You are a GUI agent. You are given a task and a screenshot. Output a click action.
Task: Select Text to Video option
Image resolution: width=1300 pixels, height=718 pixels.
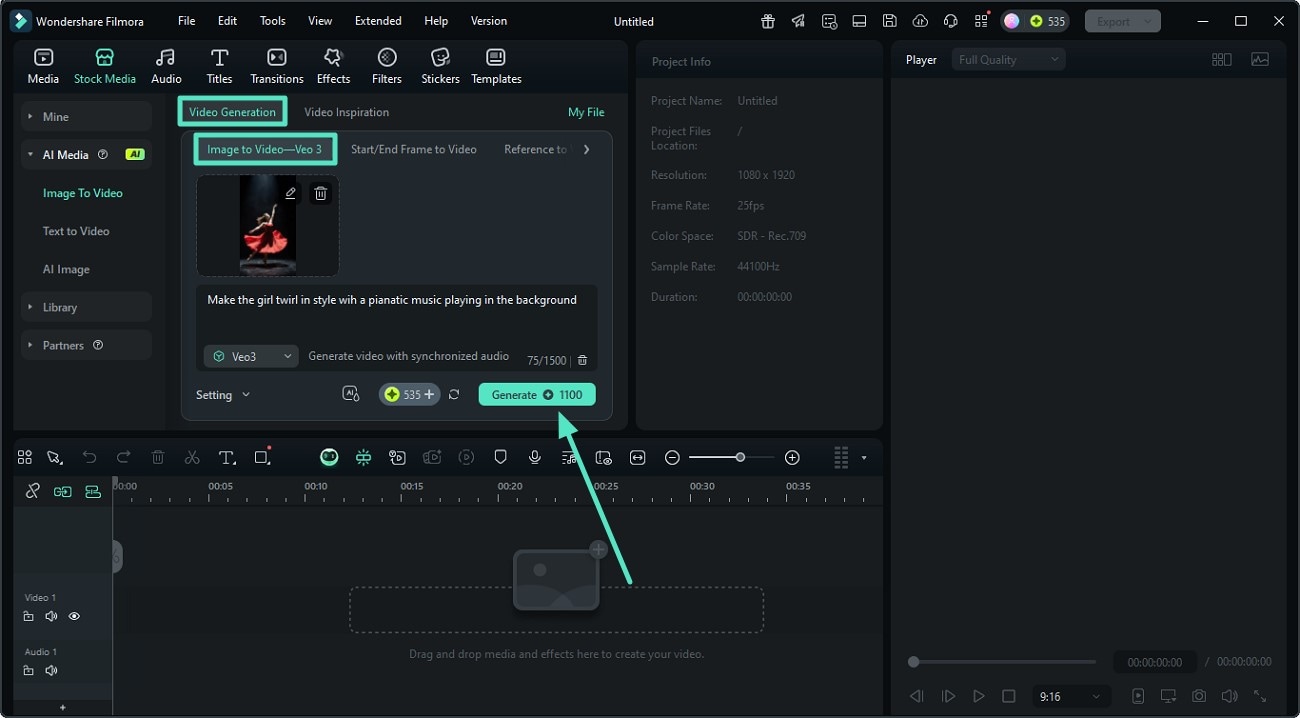76,231
